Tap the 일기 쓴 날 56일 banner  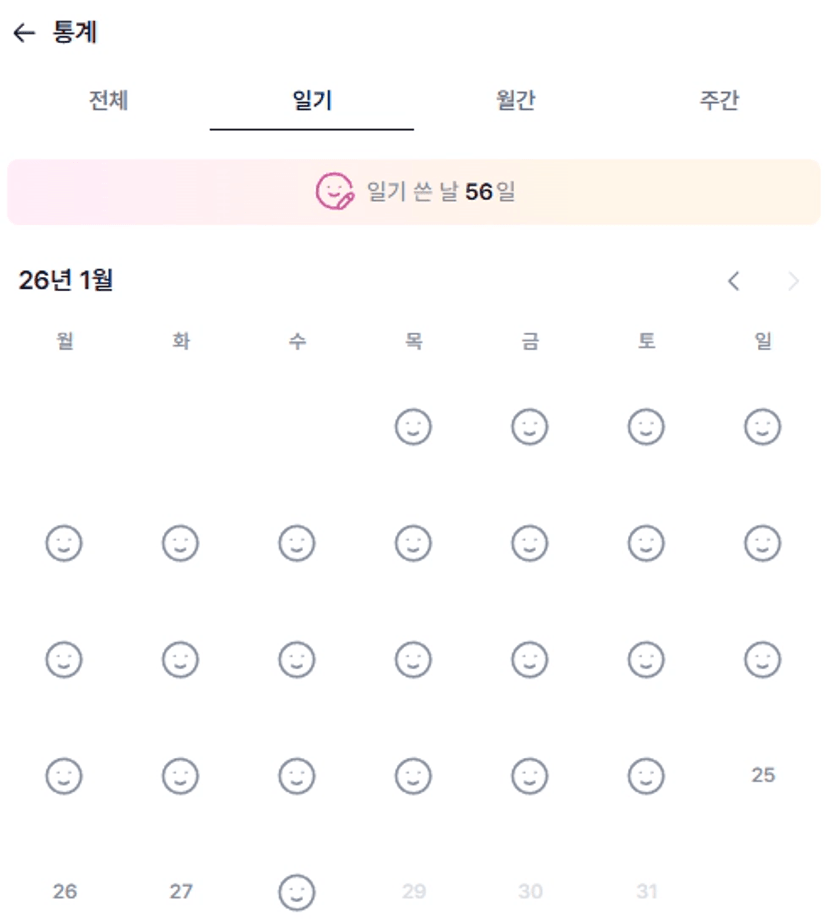(414, 192)
